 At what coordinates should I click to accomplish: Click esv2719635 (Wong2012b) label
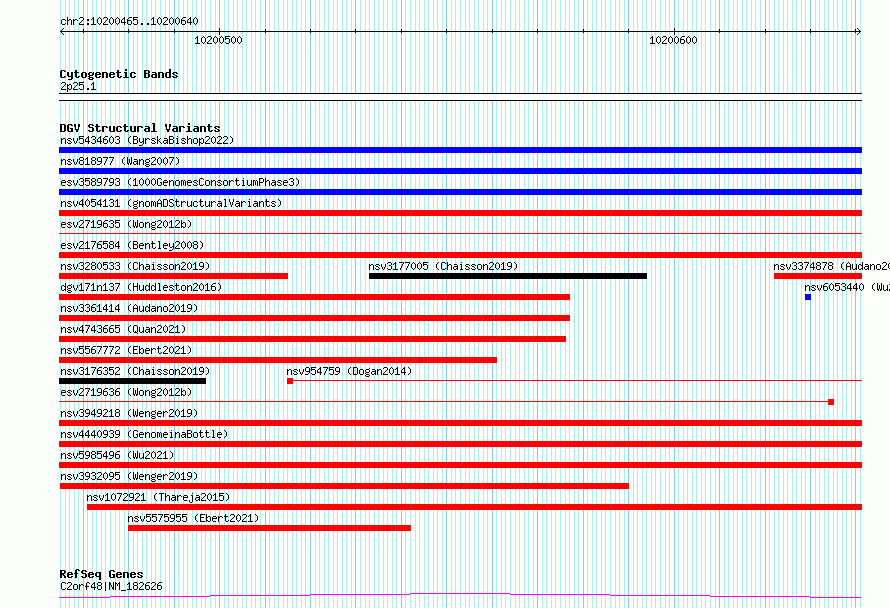(x=126, y=224)
